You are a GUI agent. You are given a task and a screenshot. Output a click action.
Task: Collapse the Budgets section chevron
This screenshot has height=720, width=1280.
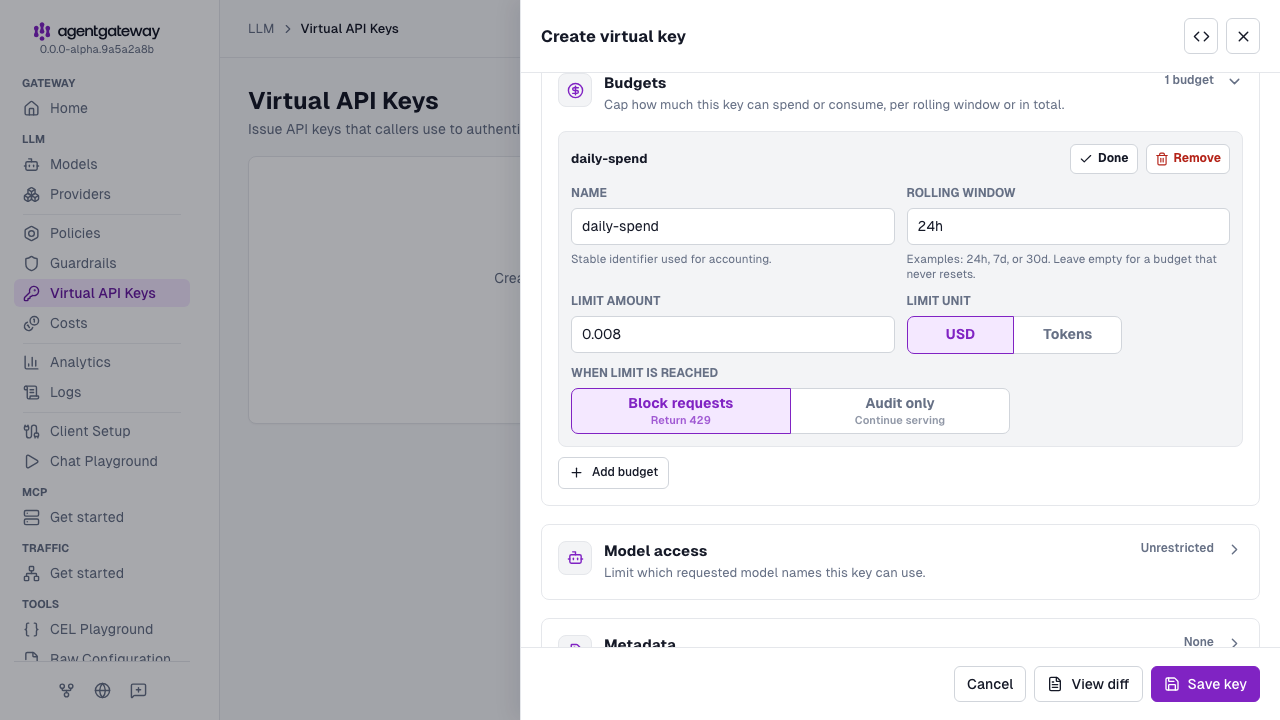[1234, 81]
